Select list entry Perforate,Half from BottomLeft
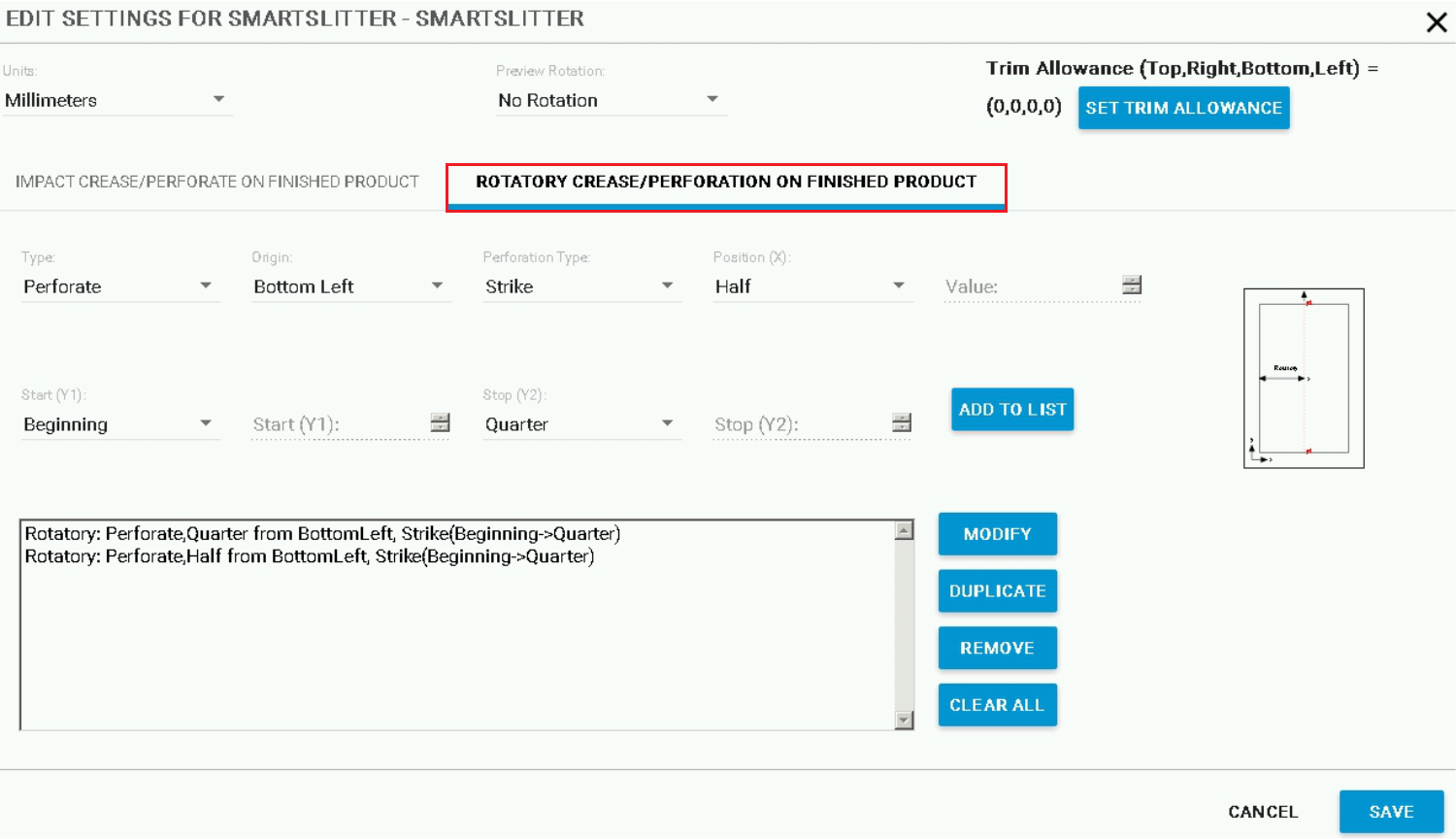 point(310,556)
